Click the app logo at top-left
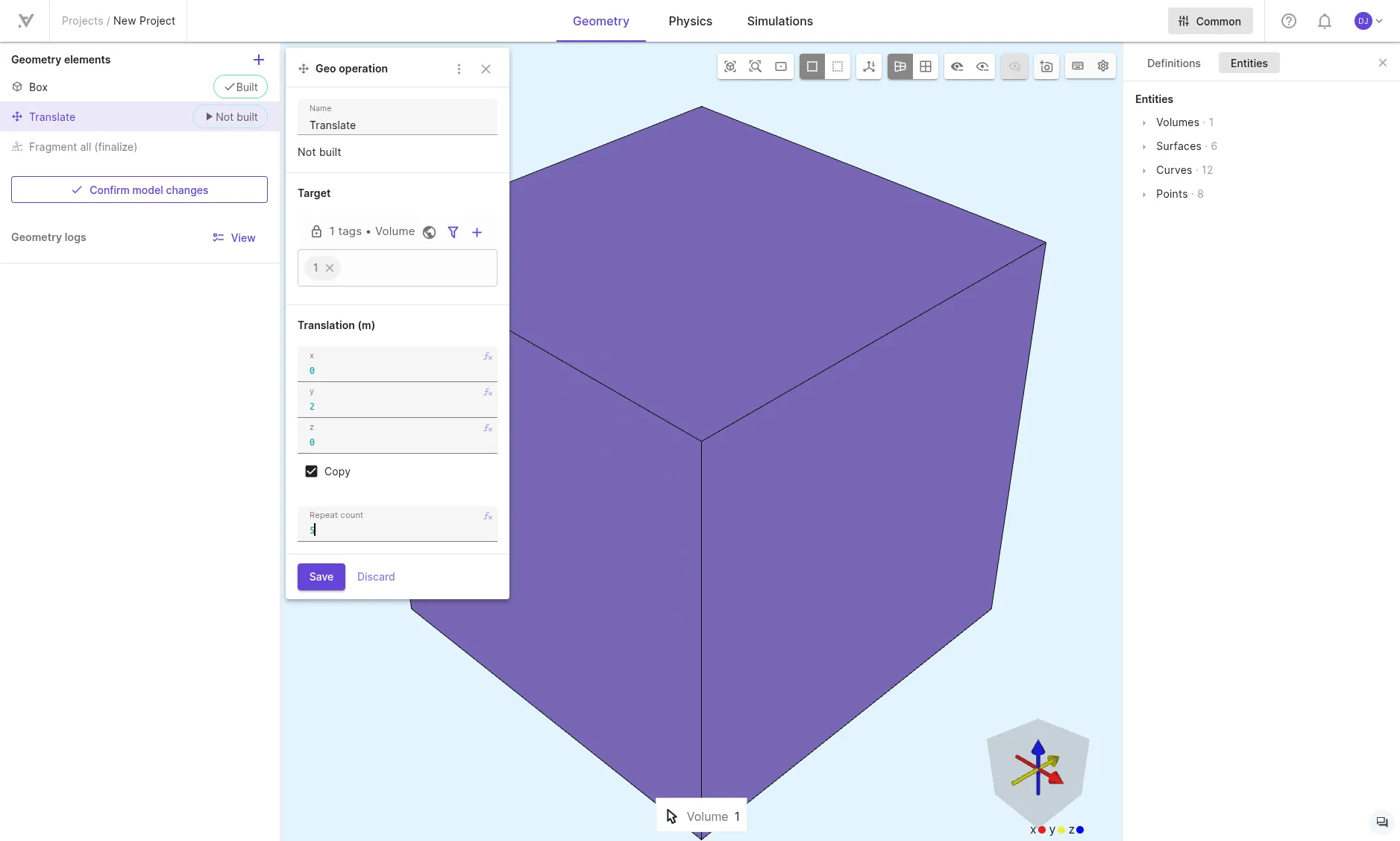This screenshot has height=841, width=1400. (25, 21)
